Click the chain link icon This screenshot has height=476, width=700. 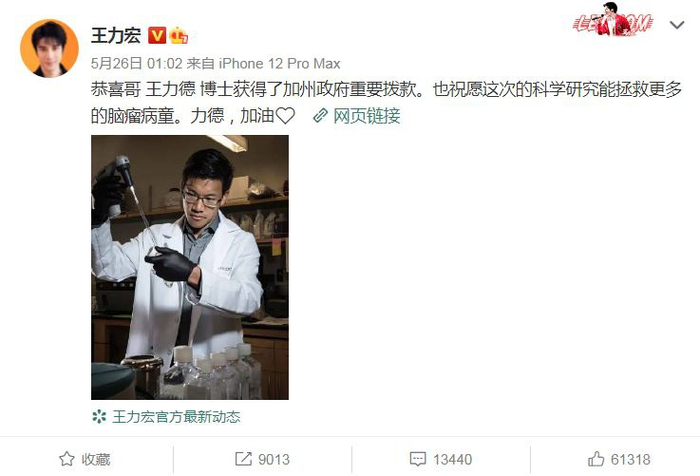click(321, 116)
